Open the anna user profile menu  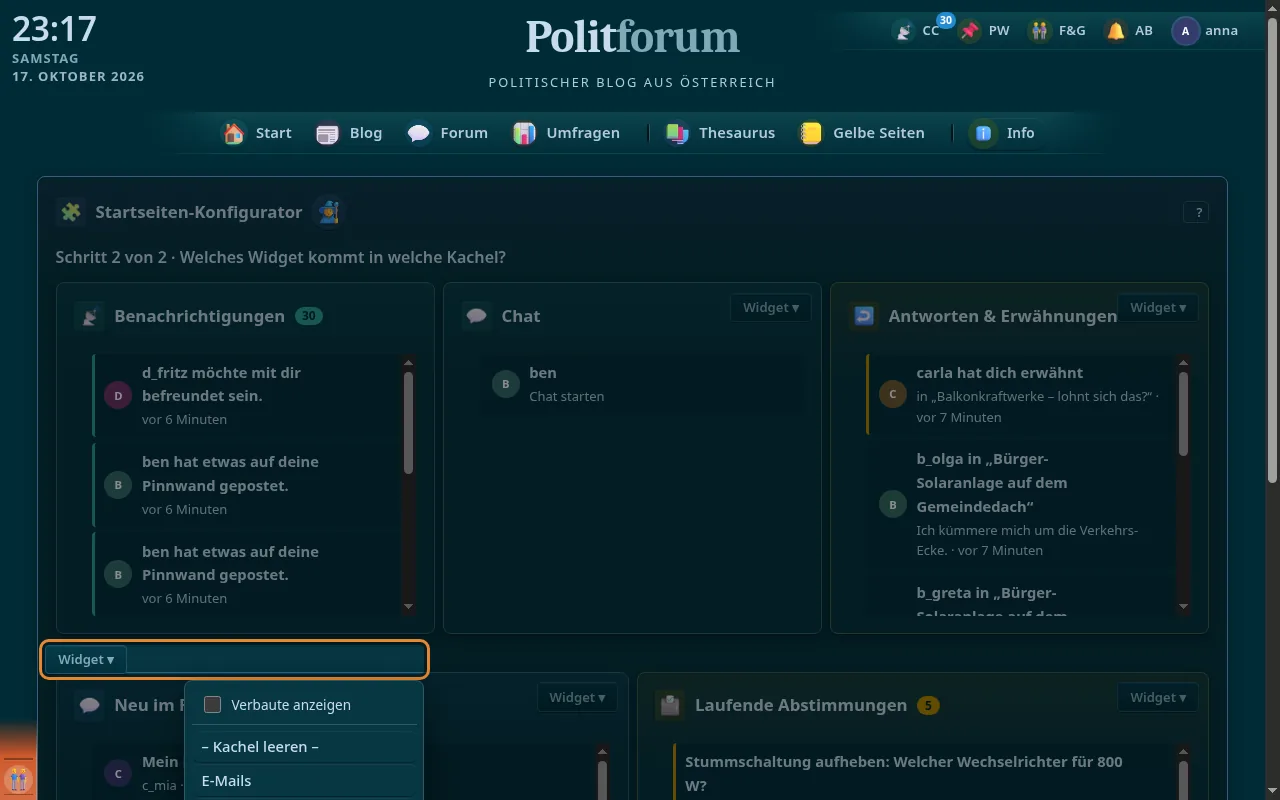click(1206, 31)
